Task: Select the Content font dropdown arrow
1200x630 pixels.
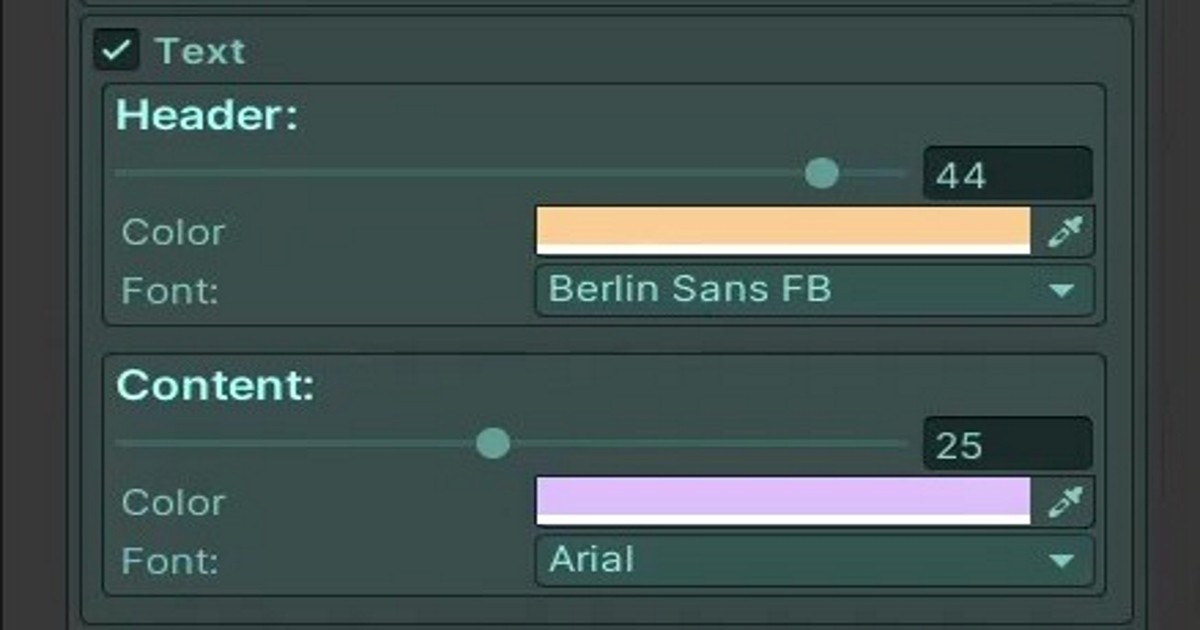Action: pos(1063,561)
